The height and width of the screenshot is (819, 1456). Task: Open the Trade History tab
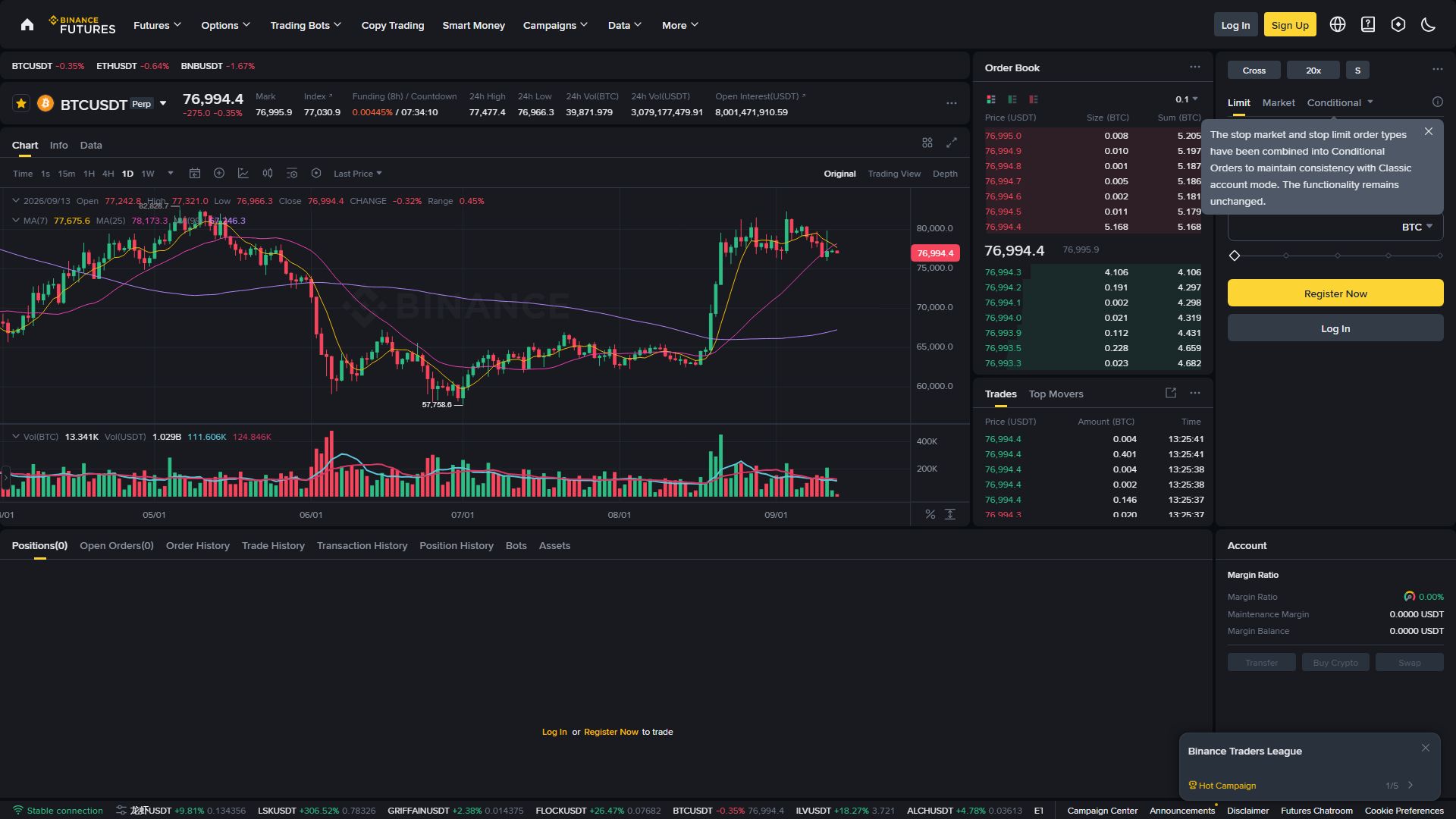coord(273,545)
